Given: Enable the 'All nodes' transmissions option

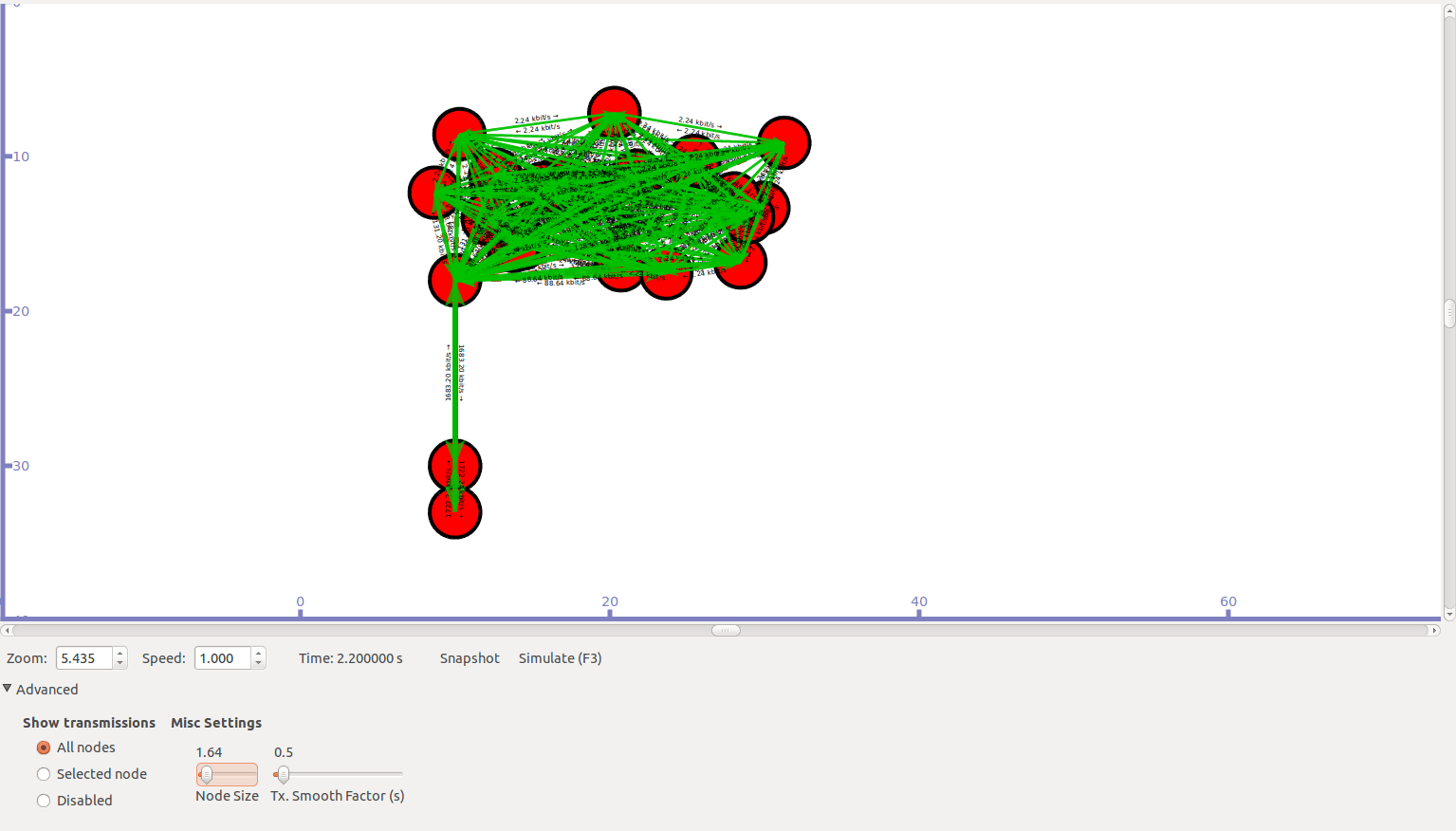Looking at the screenshot, I should [43, 747].
